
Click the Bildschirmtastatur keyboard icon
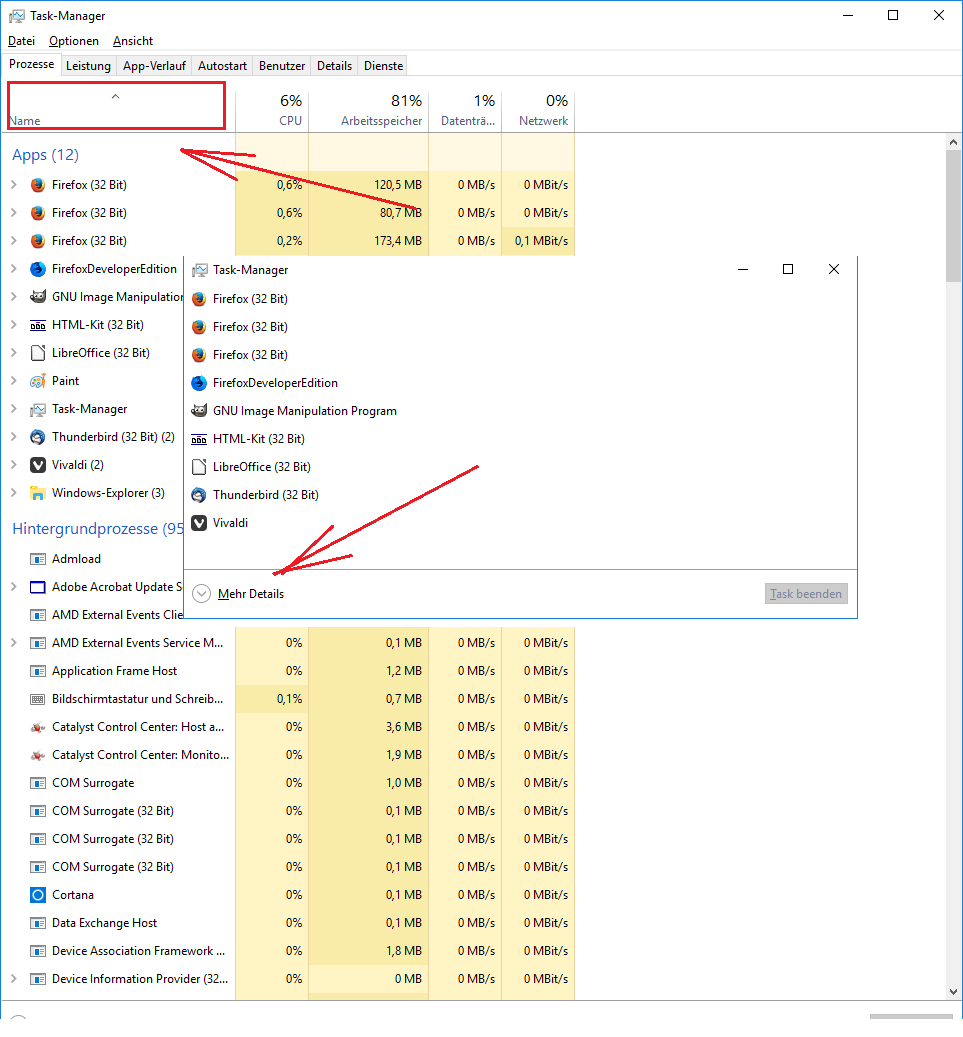(38, 699)
